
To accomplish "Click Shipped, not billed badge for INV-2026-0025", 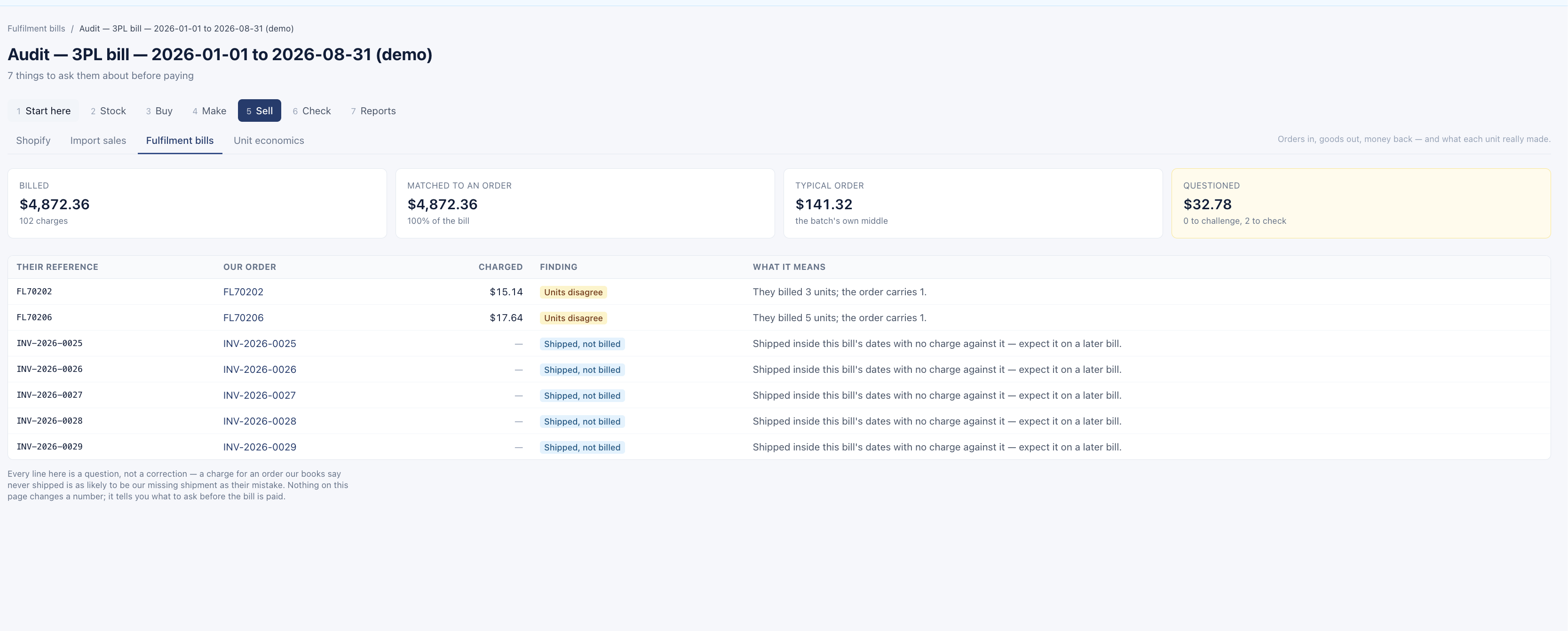I will click(x=582, y=344).
